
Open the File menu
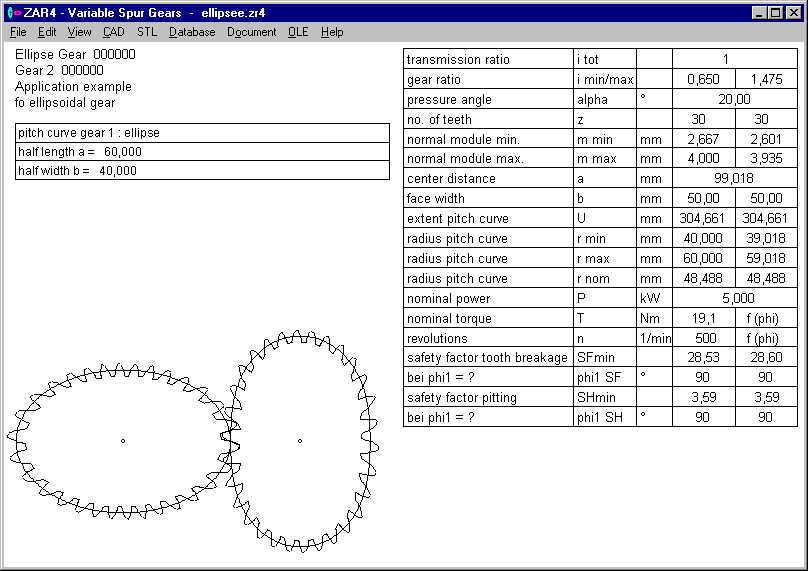coord(18,32)
